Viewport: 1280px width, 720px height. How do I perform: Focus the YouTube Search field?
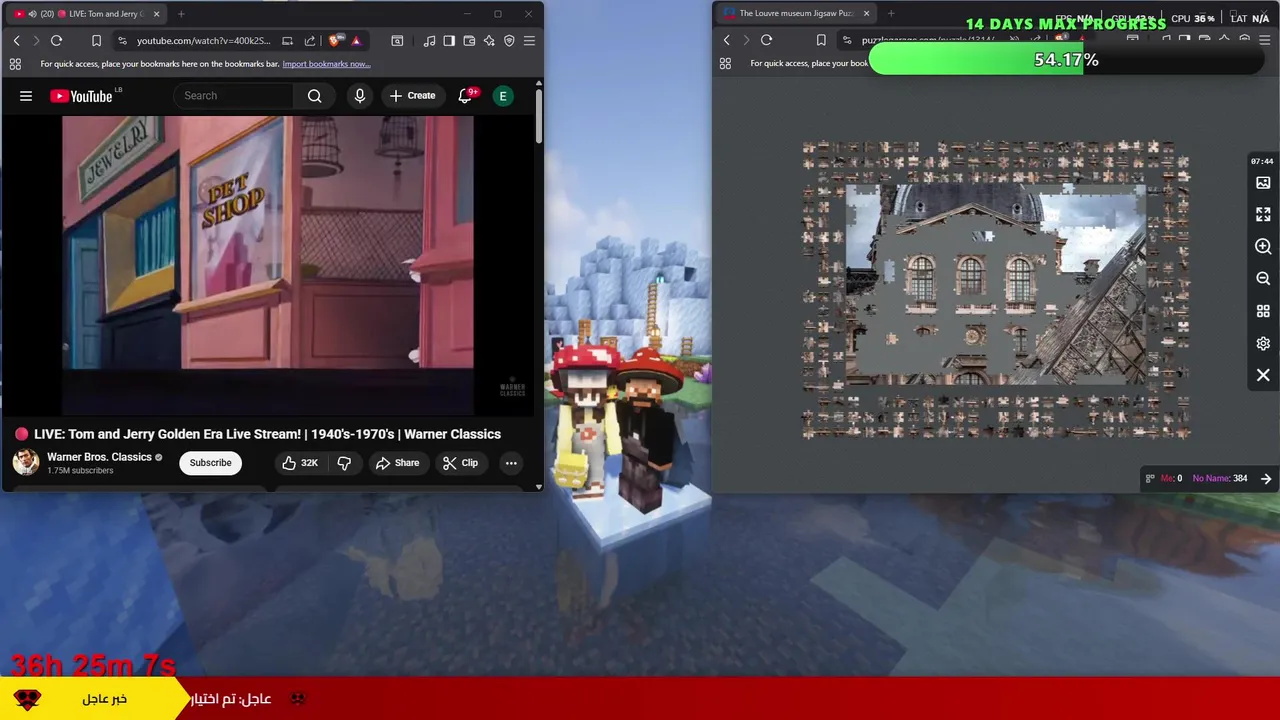(234, 96)
